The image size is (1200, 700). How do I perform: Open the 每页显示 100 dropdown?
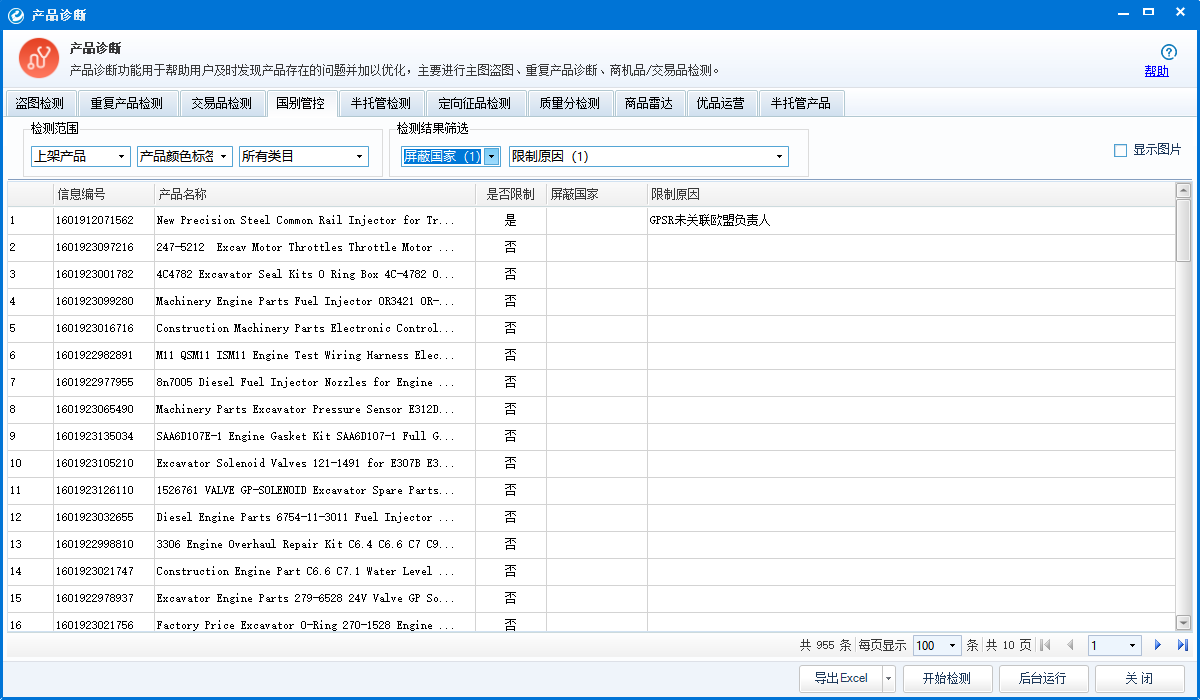(937, 646)
